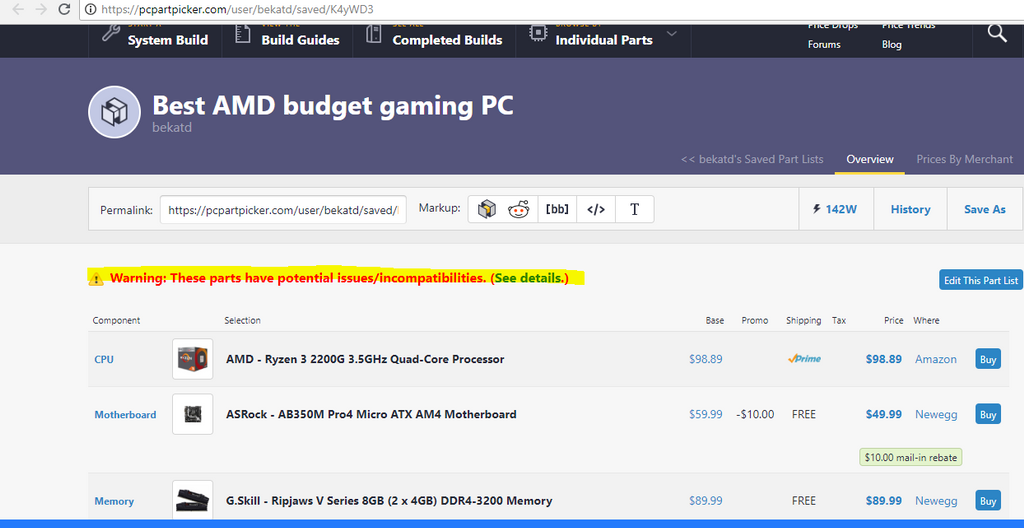View the 142W wattage estimate
Screen dimensions: 1024x528
pyautogui.click(x=836, y=209)
